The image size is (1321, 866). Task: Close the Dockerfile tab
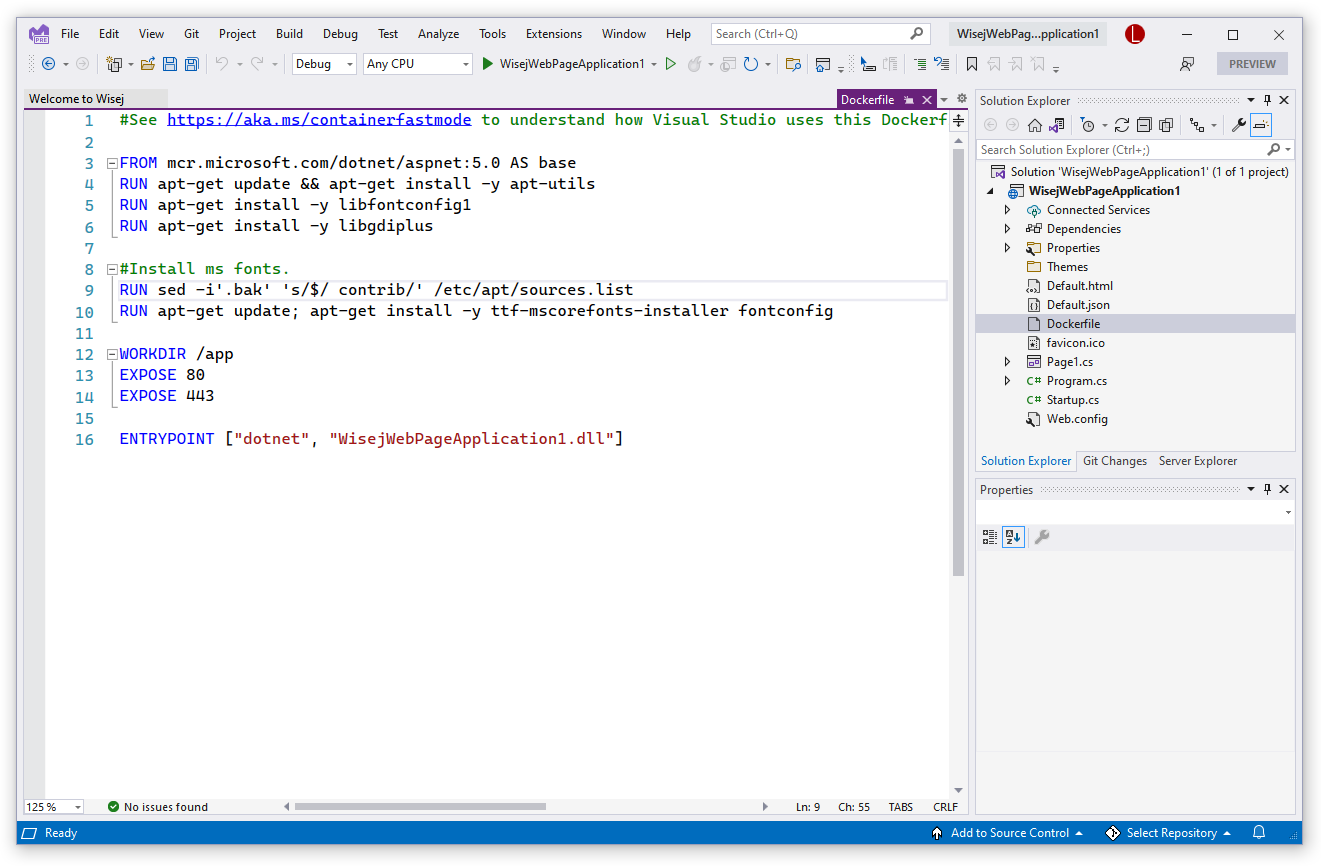(x=927, y=100)
